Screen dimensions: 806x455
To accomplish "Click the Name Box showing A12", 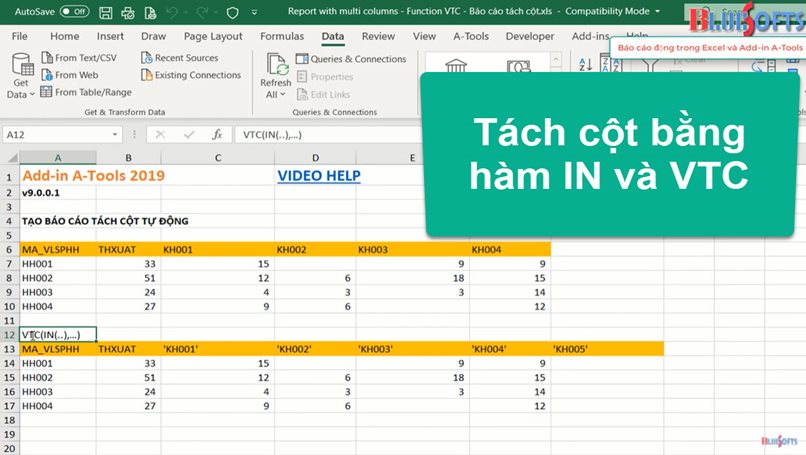I will point(57,135).
